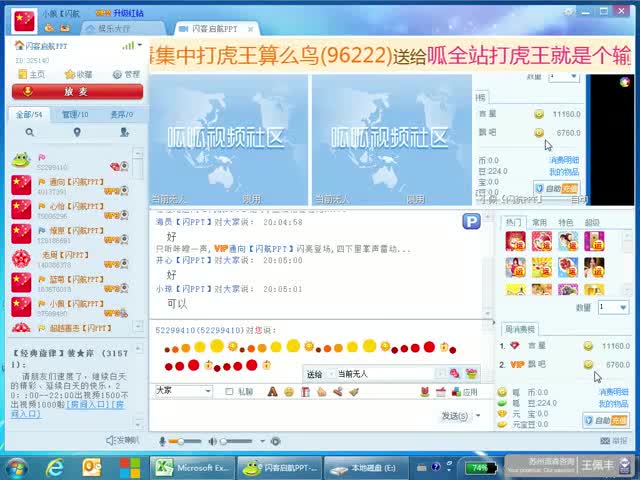Pick the third gift in the second row
Screen dimensions: 640x480
click(x=568, y=268)
